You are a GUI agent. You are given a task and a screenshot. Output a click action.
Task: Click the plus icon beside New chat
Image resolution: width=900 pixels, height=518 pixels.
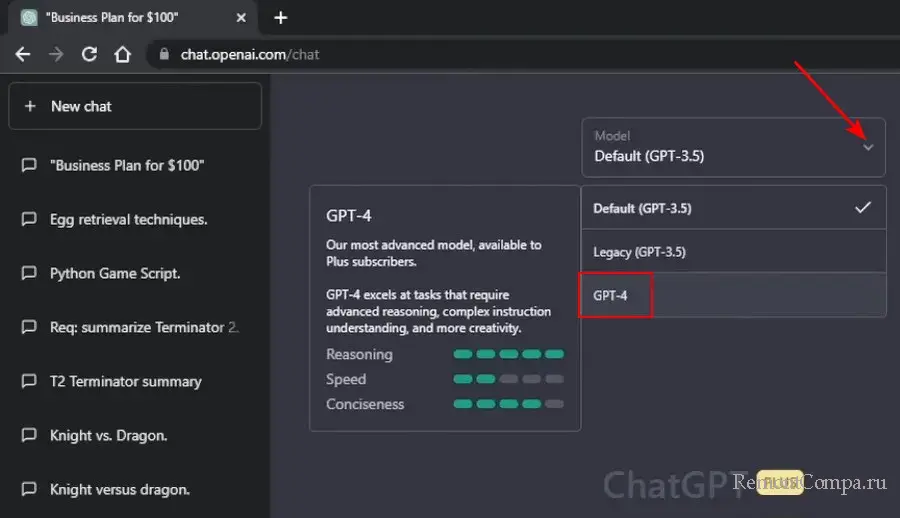(x=30, y=106)
